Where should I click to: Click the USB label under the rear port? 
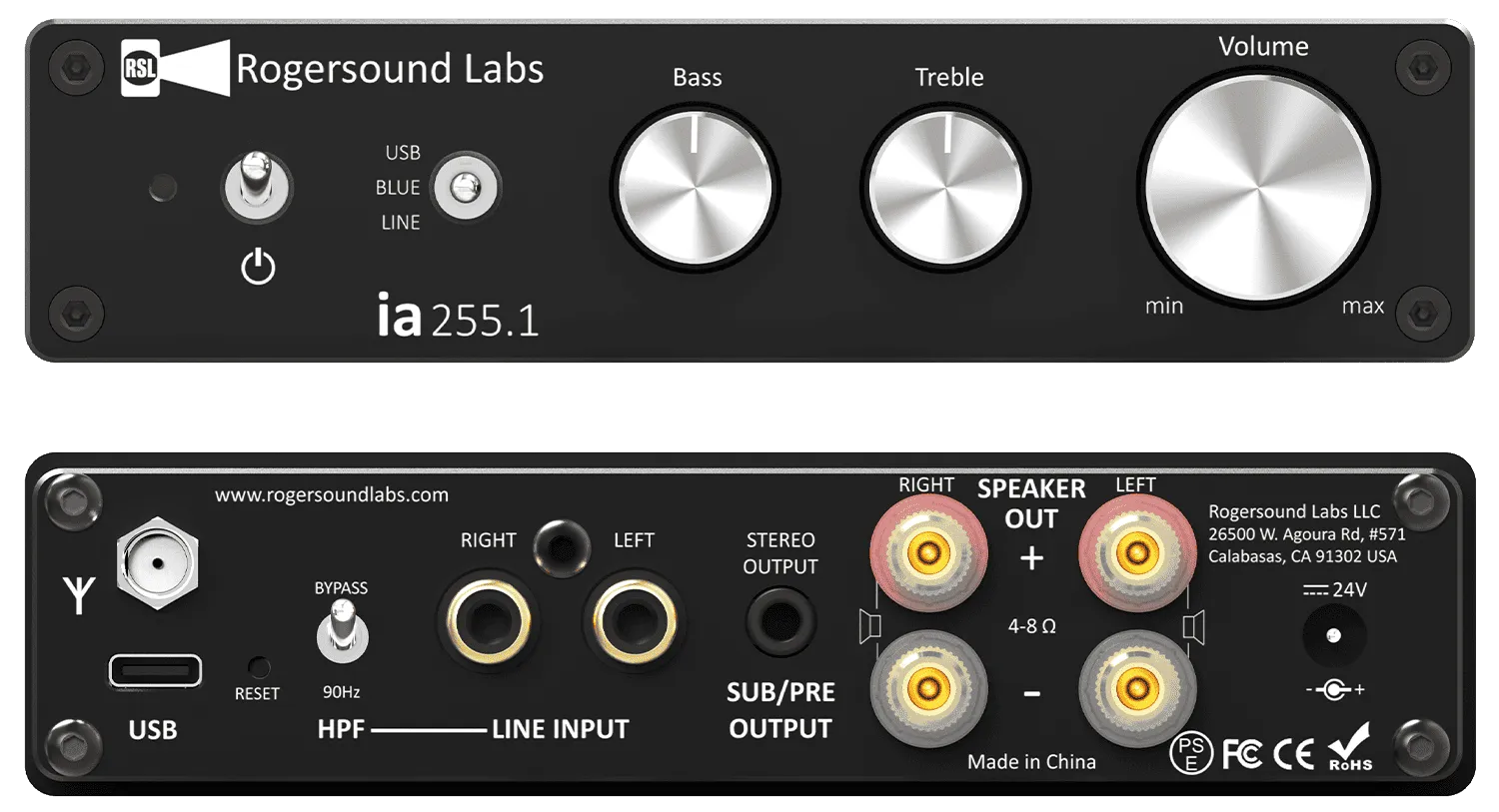point(153,730)
